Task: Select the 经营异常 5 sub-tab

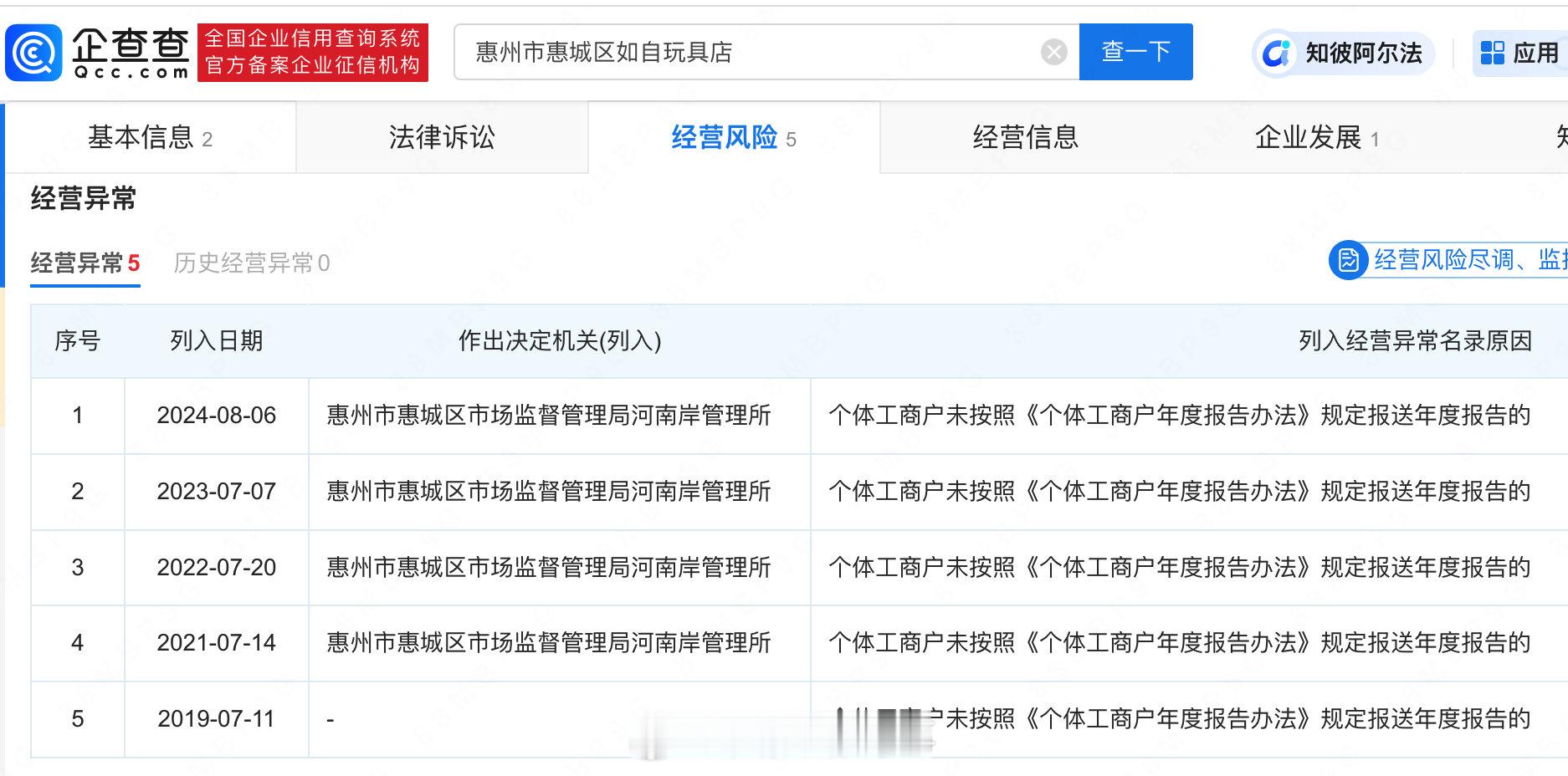Action: click(x=85, y=263)
